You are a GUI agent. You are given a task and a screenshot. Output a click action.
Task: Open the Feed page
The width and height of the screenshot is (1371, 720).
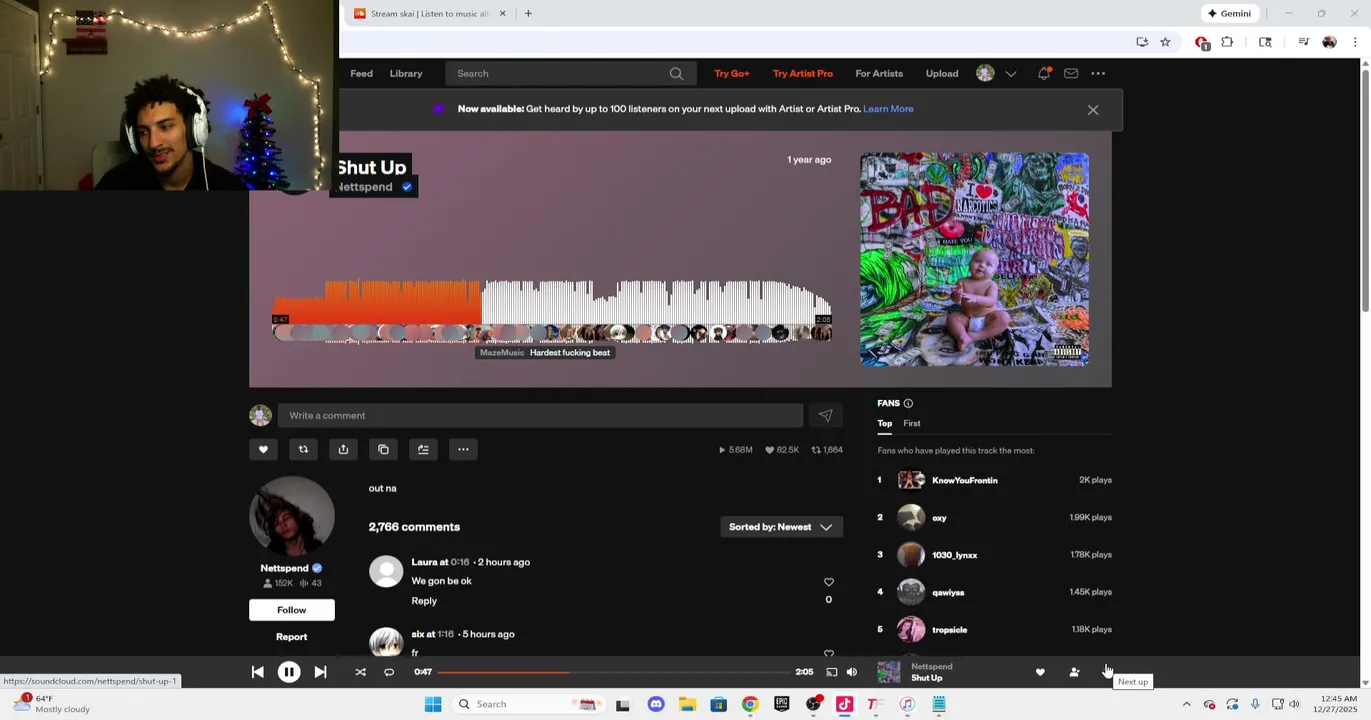(361, 73)
